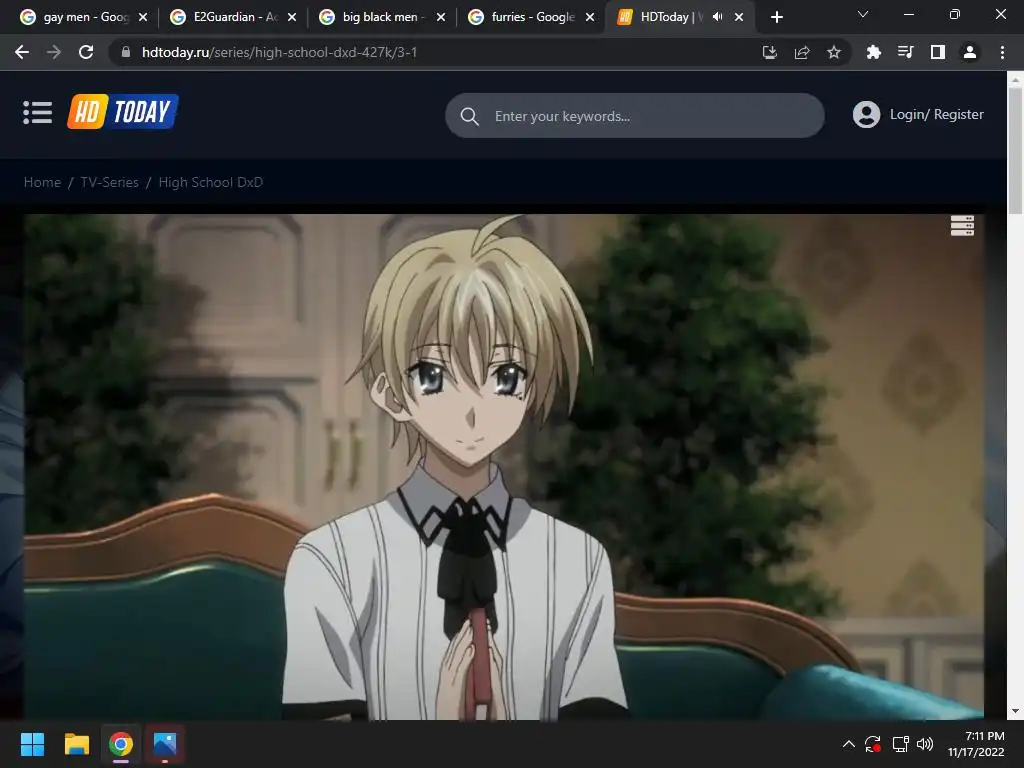Image resolution: width=1024 pixels, height=768 pixels.
Task: Open the HDToday hamburger menu
Action: 37,112
